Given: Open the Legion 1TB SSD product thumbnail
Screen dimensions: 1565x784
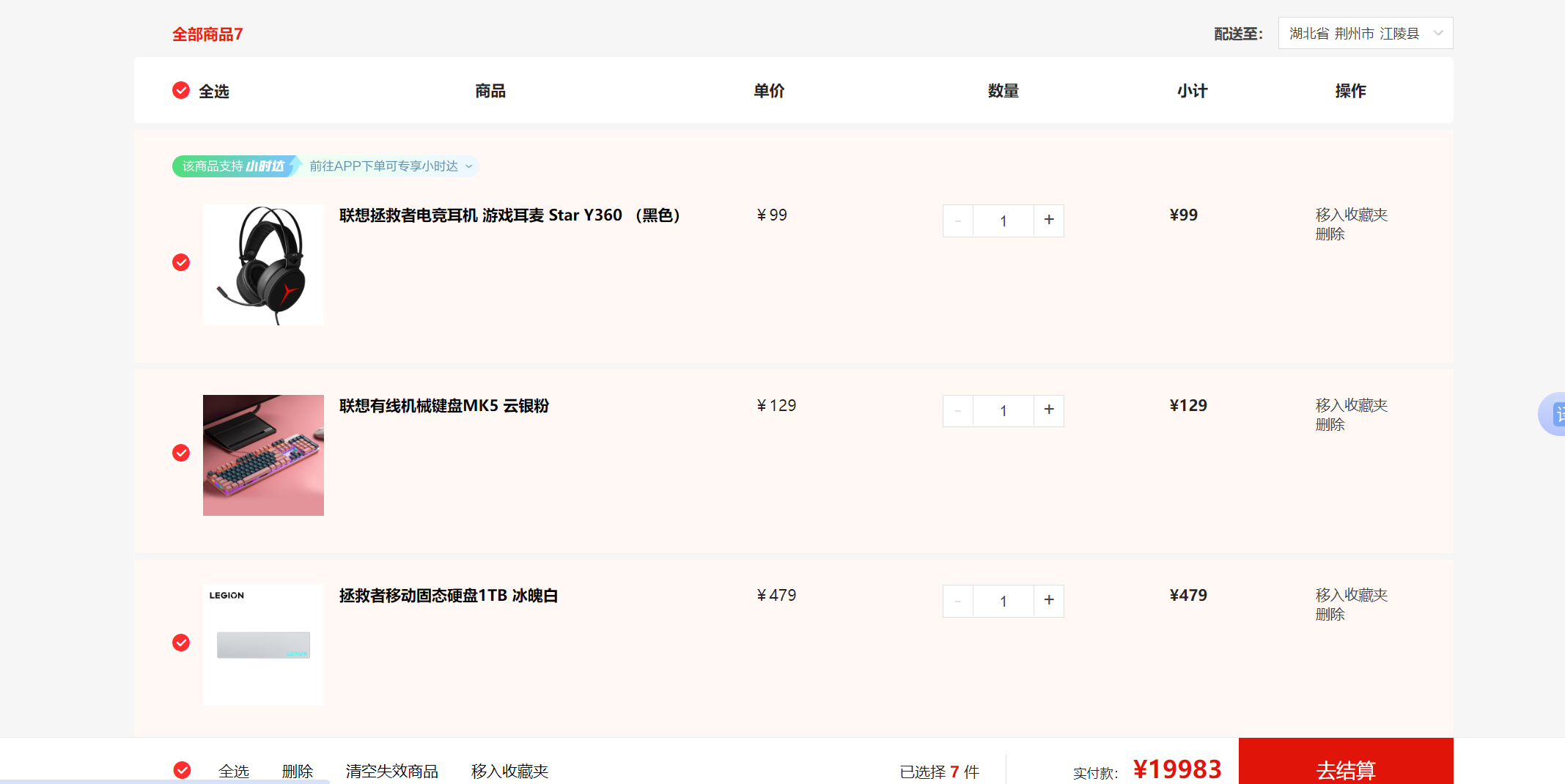Looking at the screenshot, I should point(263,645).
